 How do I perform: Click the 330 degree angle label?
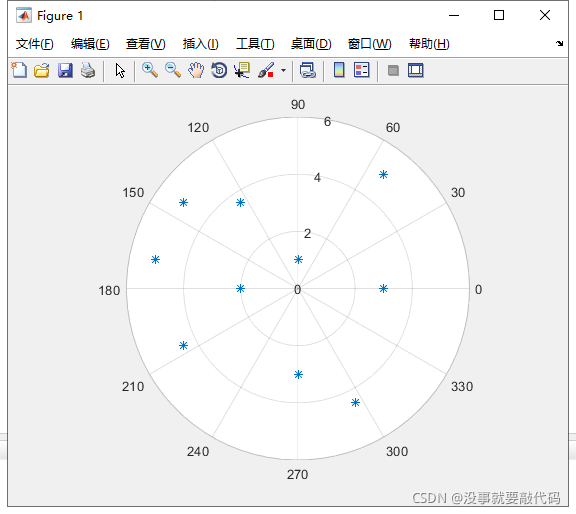462,387
